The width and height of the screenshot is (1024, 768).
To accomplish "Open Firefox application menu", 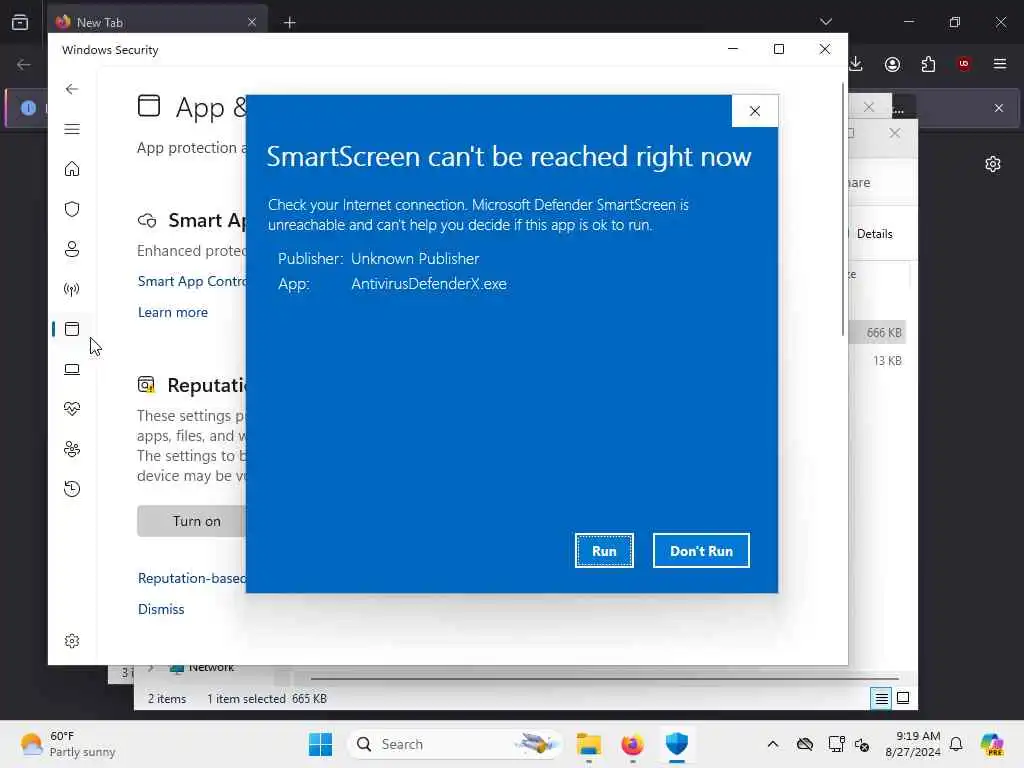I will point(999,64).
